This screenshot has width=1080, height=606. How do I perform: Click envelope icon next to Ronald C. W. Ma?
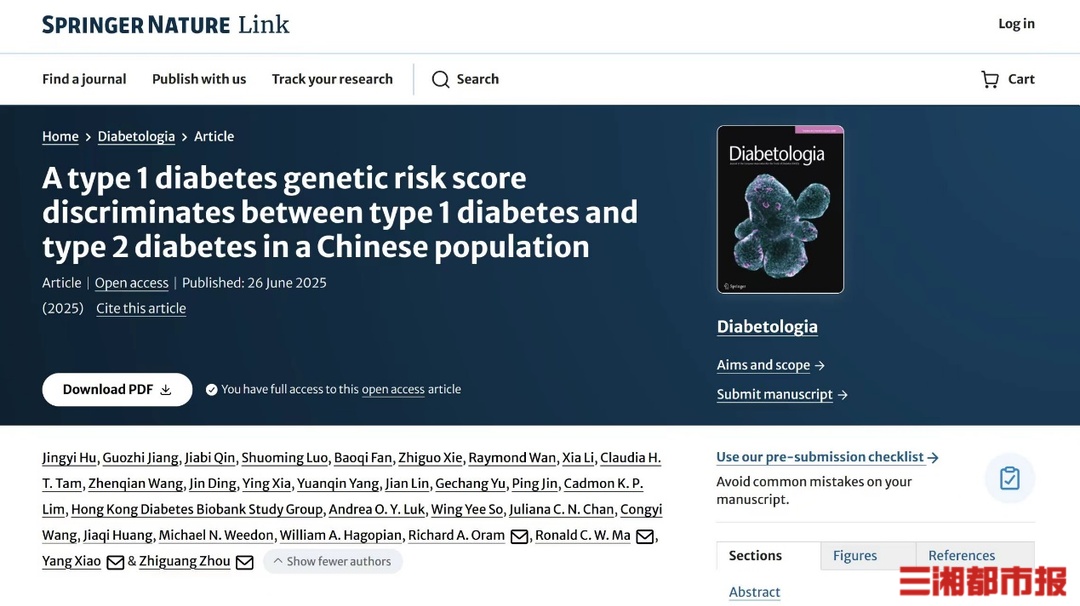click(x=645, y=536)
